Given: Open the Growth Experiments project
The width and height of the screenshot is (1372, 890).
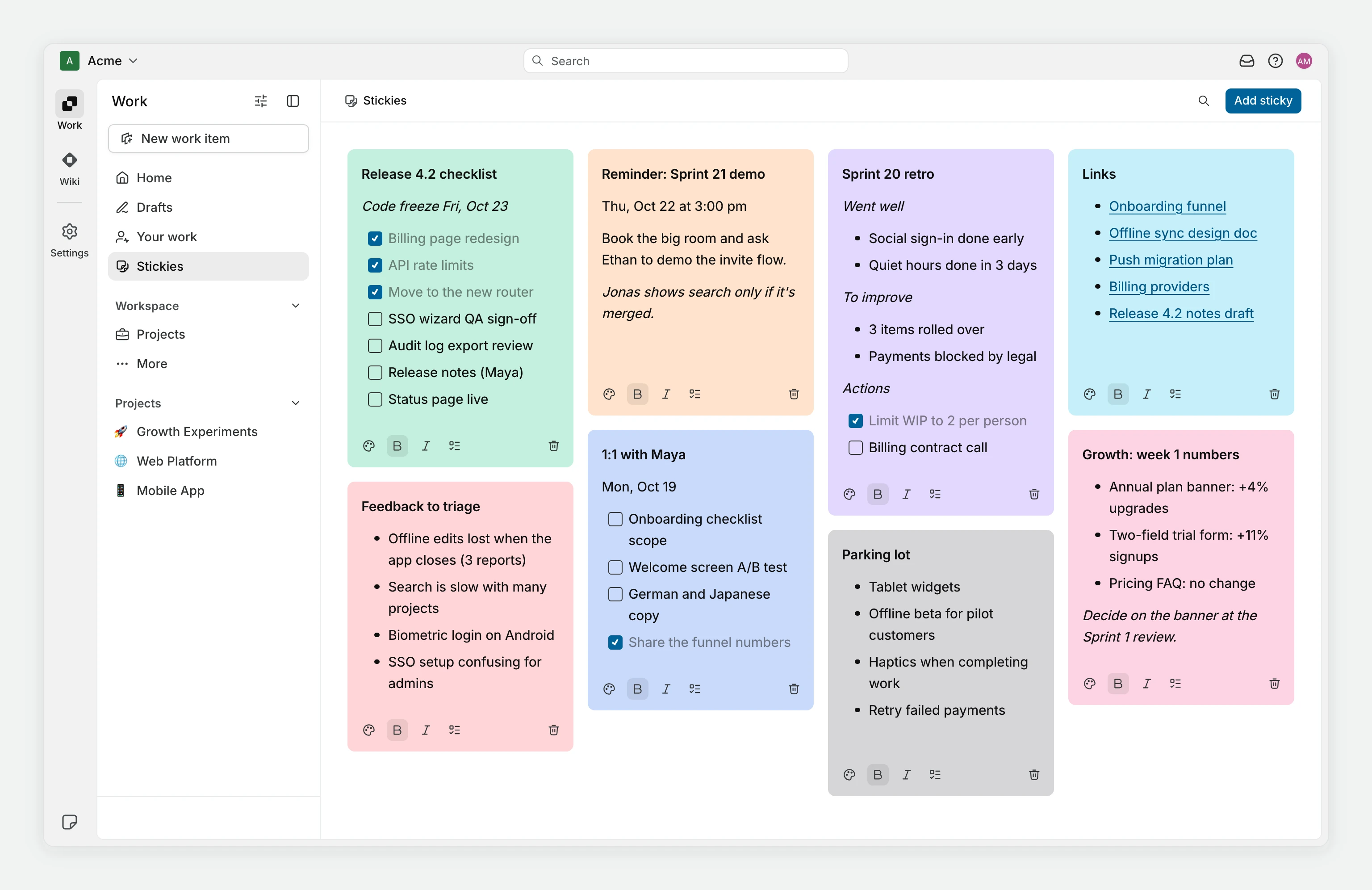Looking at the screenshot, I should click(208, 432).
